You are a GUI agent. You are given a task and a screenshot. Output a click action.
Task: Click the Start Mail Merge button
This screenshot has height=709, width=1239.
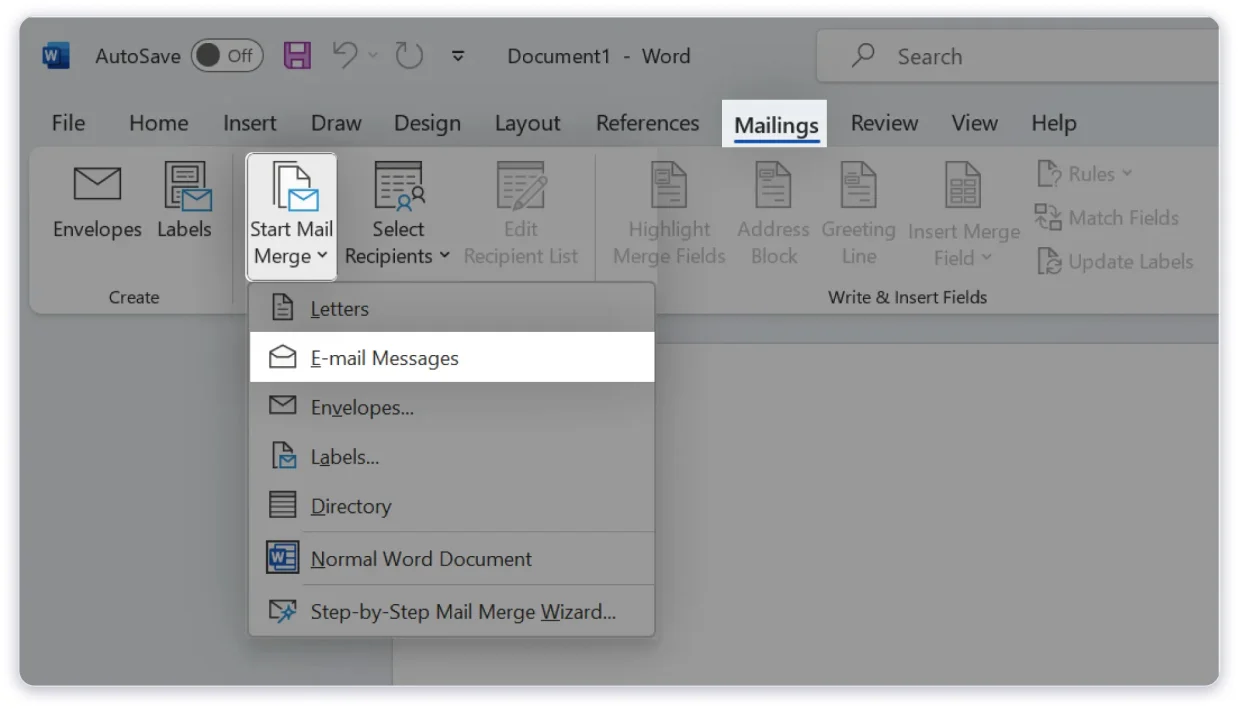click(x=291, y=215)
